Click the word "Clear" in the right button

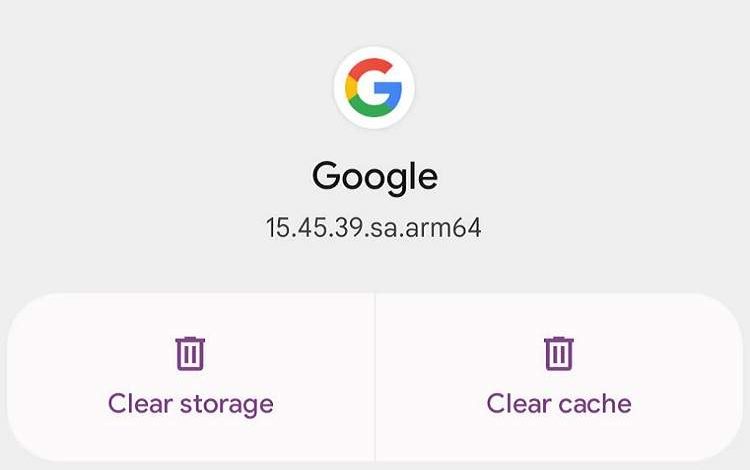coord(517,404)
